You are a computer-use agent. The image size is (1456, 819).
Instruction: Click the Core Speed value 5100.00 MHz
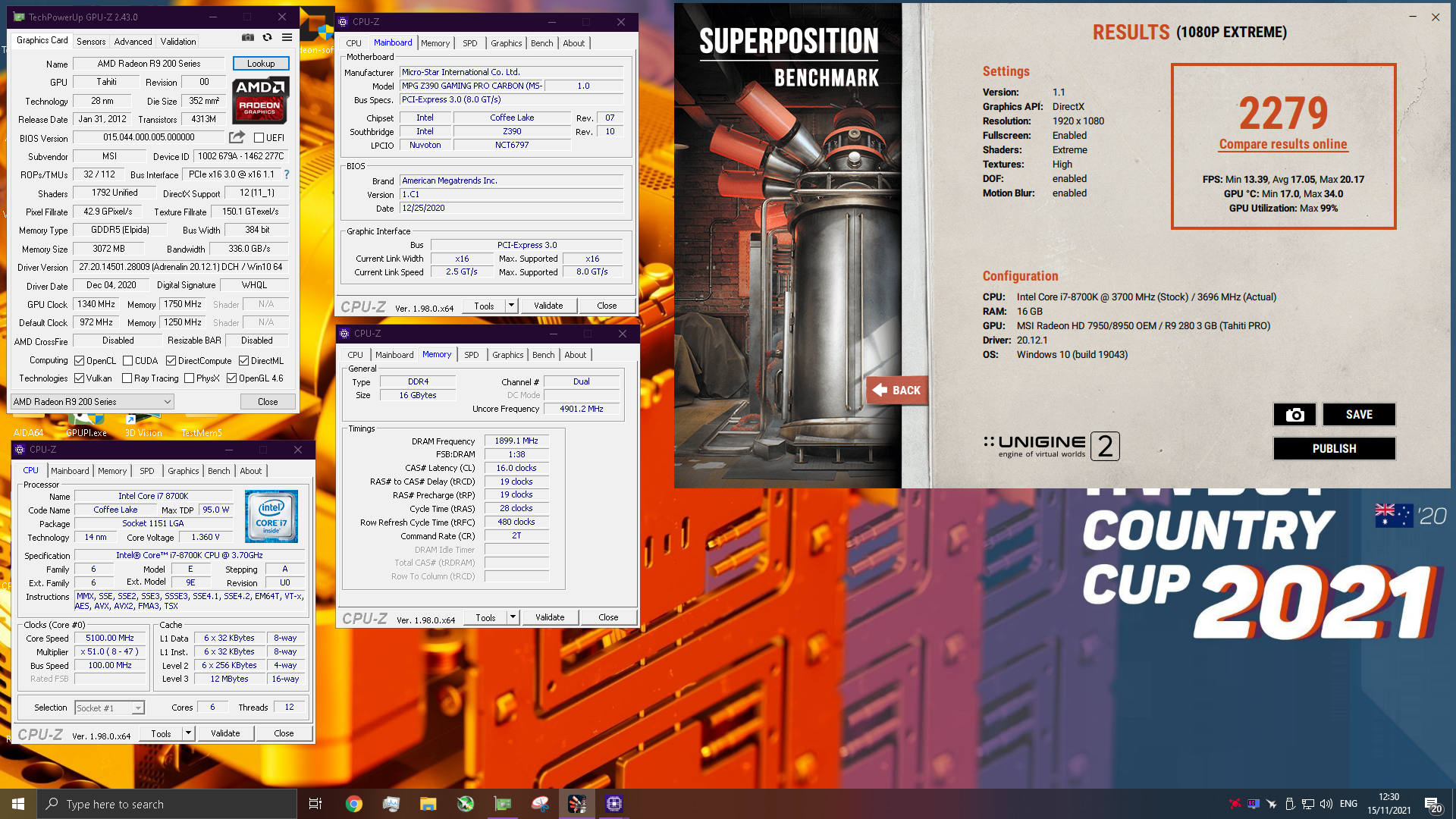[110, 639]
